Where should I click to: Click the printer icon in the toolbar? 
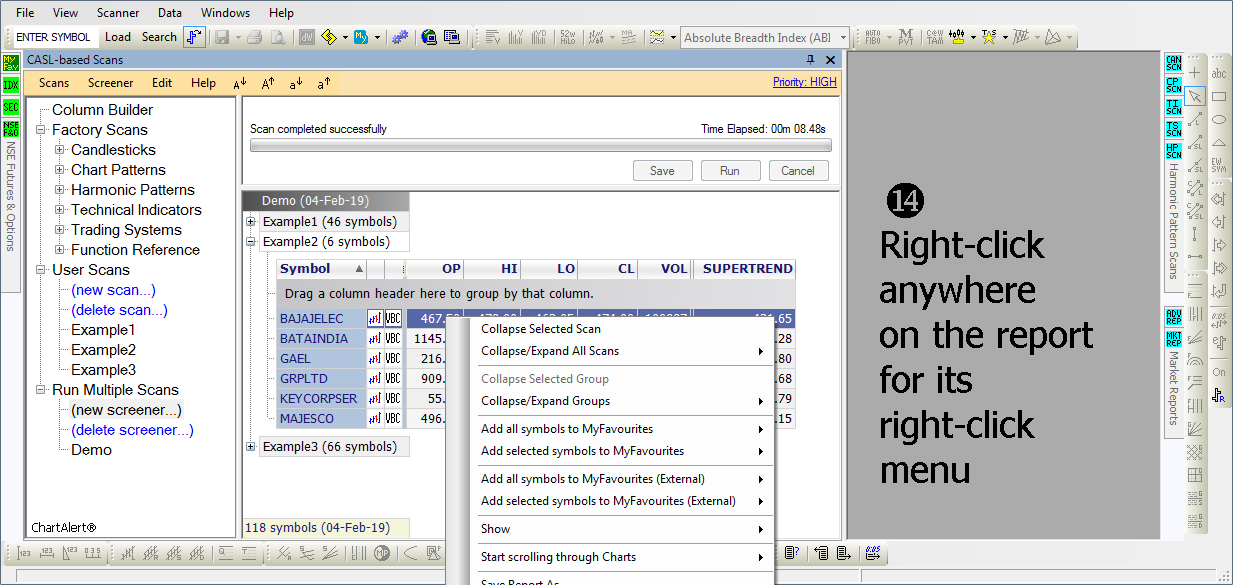coord(255,37)
